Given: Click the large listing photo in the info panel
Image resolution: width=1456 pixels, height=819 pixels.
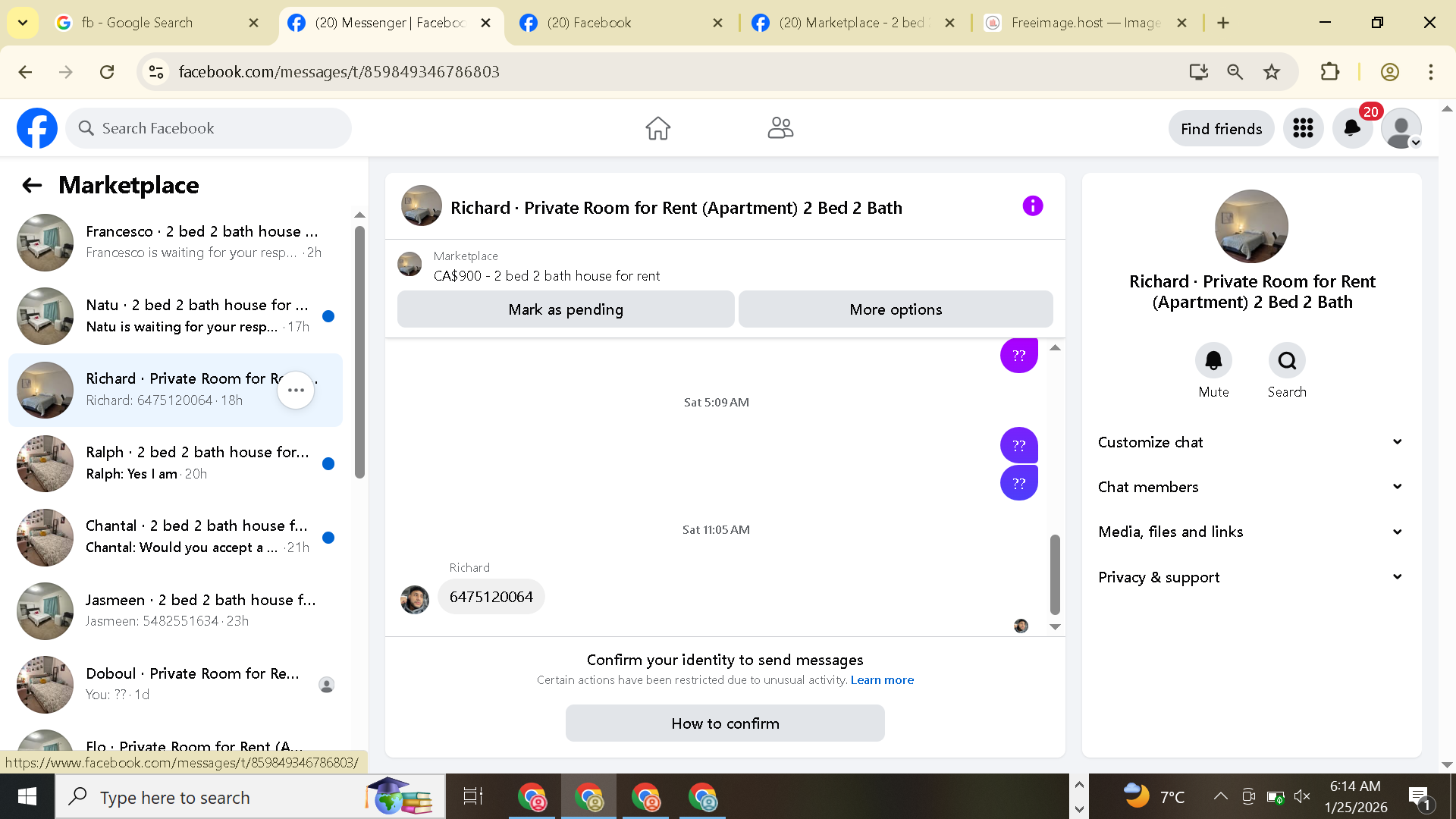Looking at the screenshot, I should (x=1251, y=226).
